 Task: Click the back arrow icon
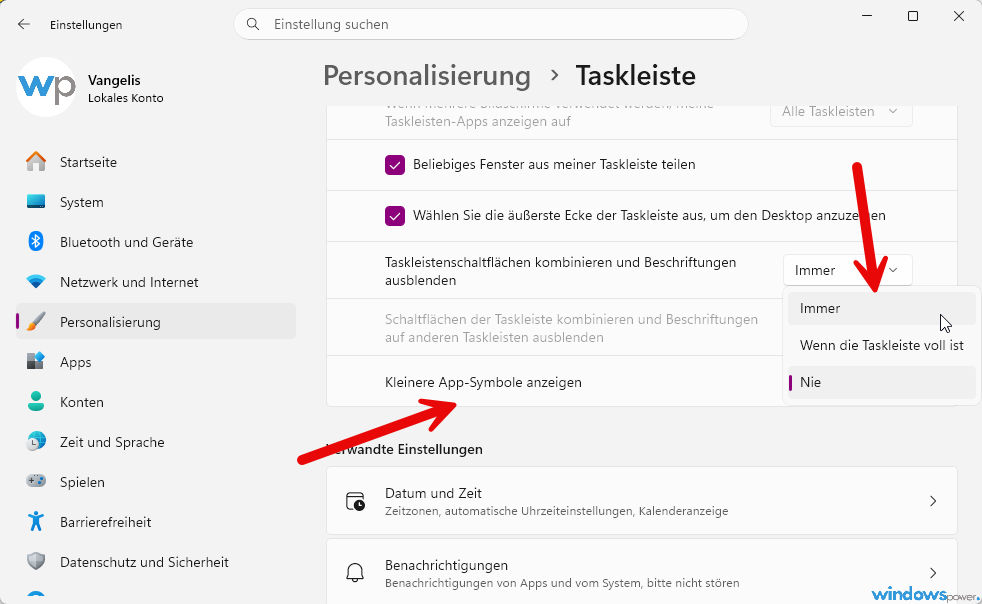24,24
